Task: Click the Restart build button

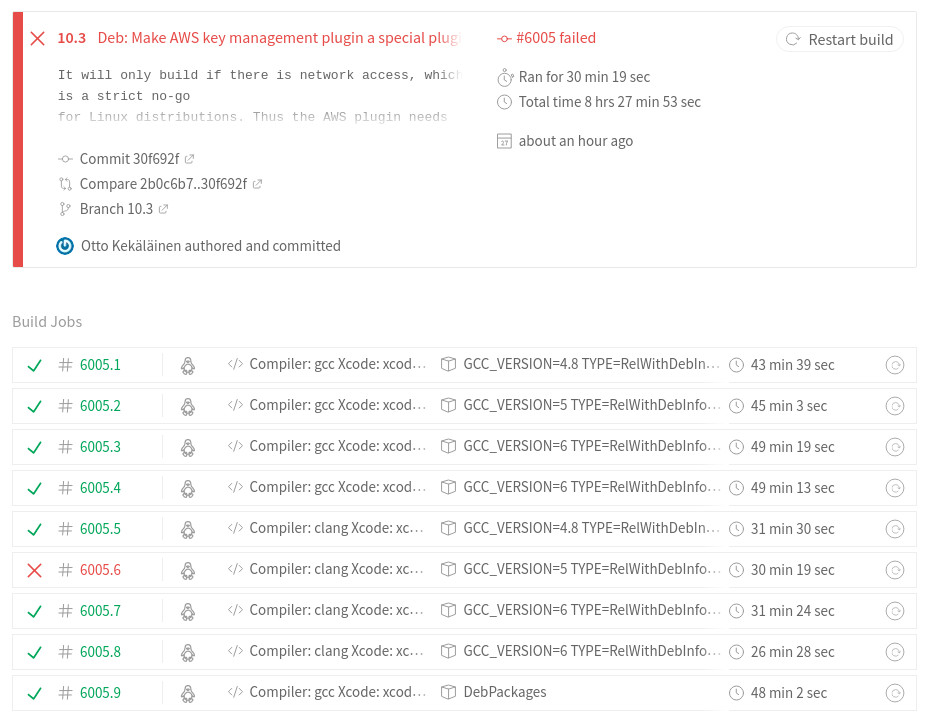Action: point(840,39)
